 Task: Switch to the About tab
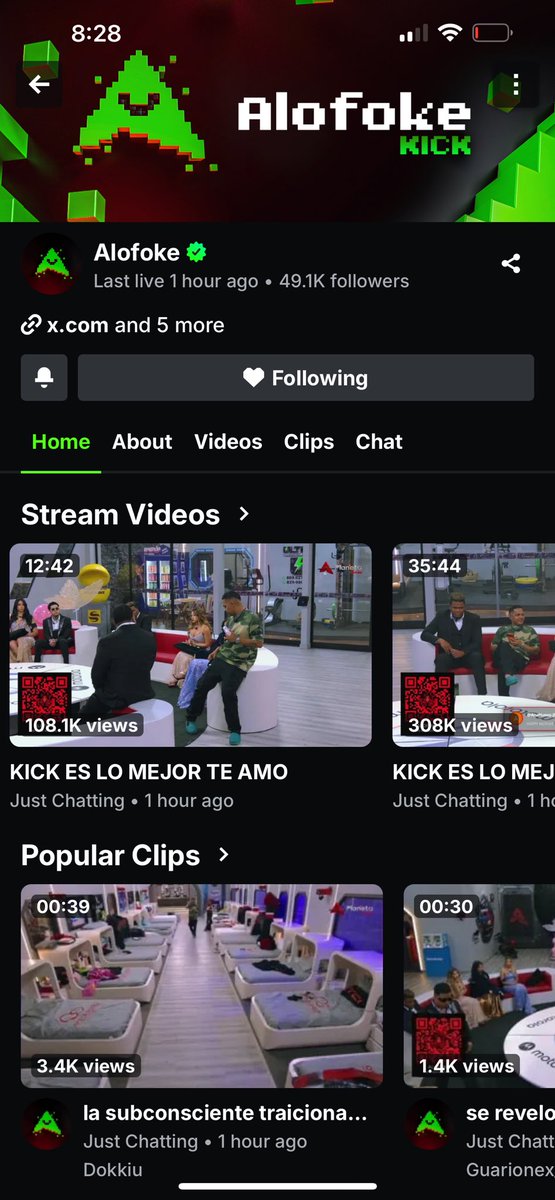[142, 442]
